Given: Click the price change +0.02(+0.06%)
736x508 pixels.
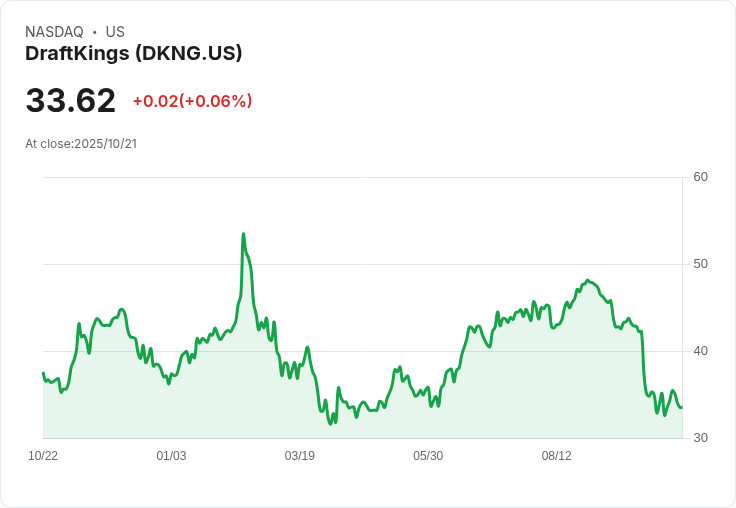Looking at the screenshot, I should [192, 101].
